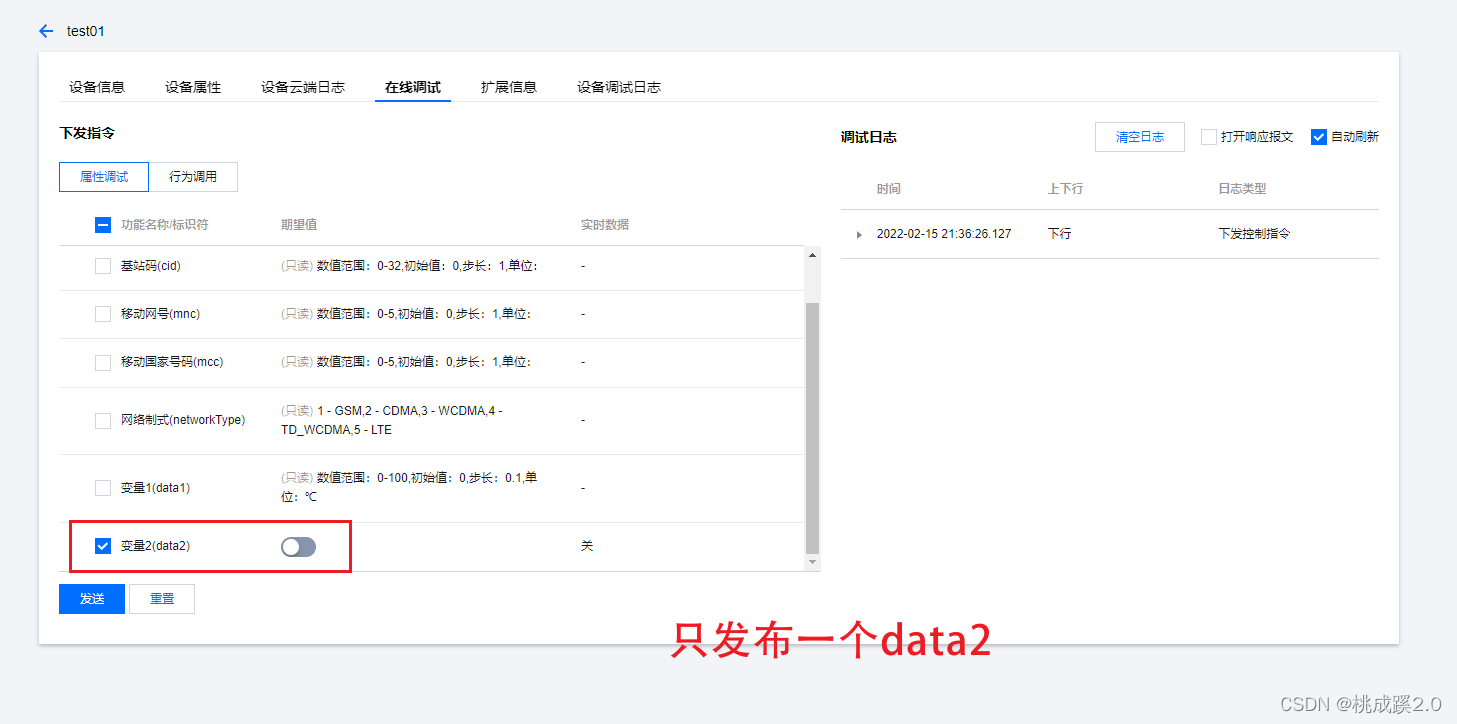The height and width of the screenshot is (724, 1457).
Task: Click the back arrow next to test01
Action: tap(45, 31)
